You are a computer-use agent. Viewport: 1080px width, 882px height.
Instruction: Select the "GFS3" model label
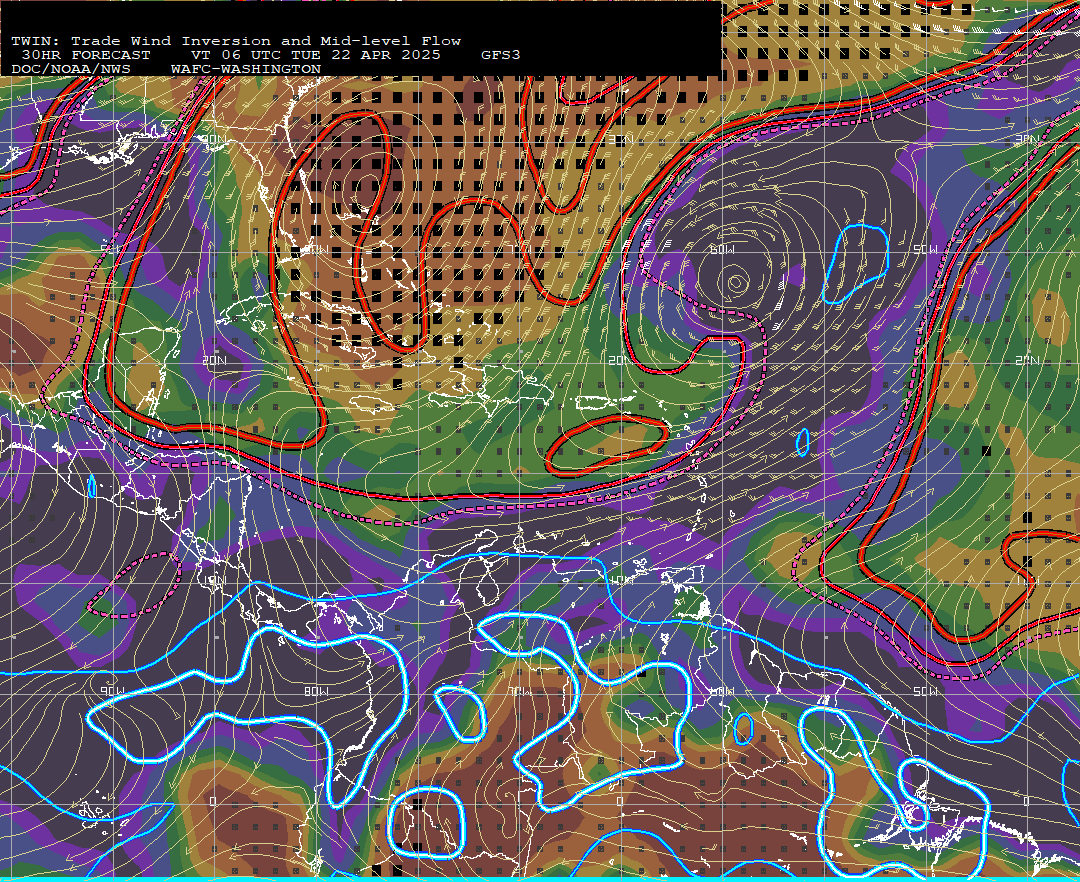click(x=501, y=55)
